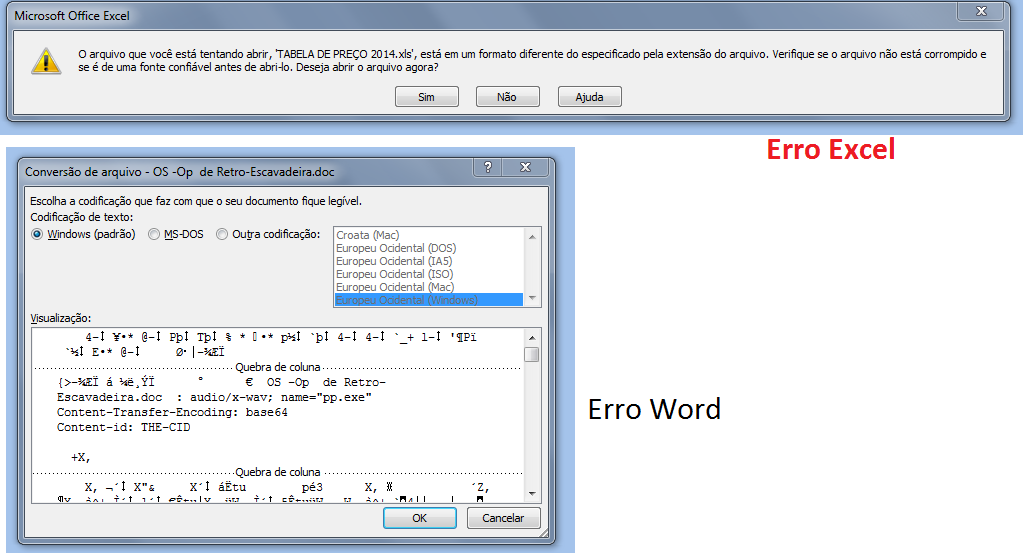Click the Content-id: THE-CID preview line
Screen dimensions: 1023x553
tap(123, 427)
